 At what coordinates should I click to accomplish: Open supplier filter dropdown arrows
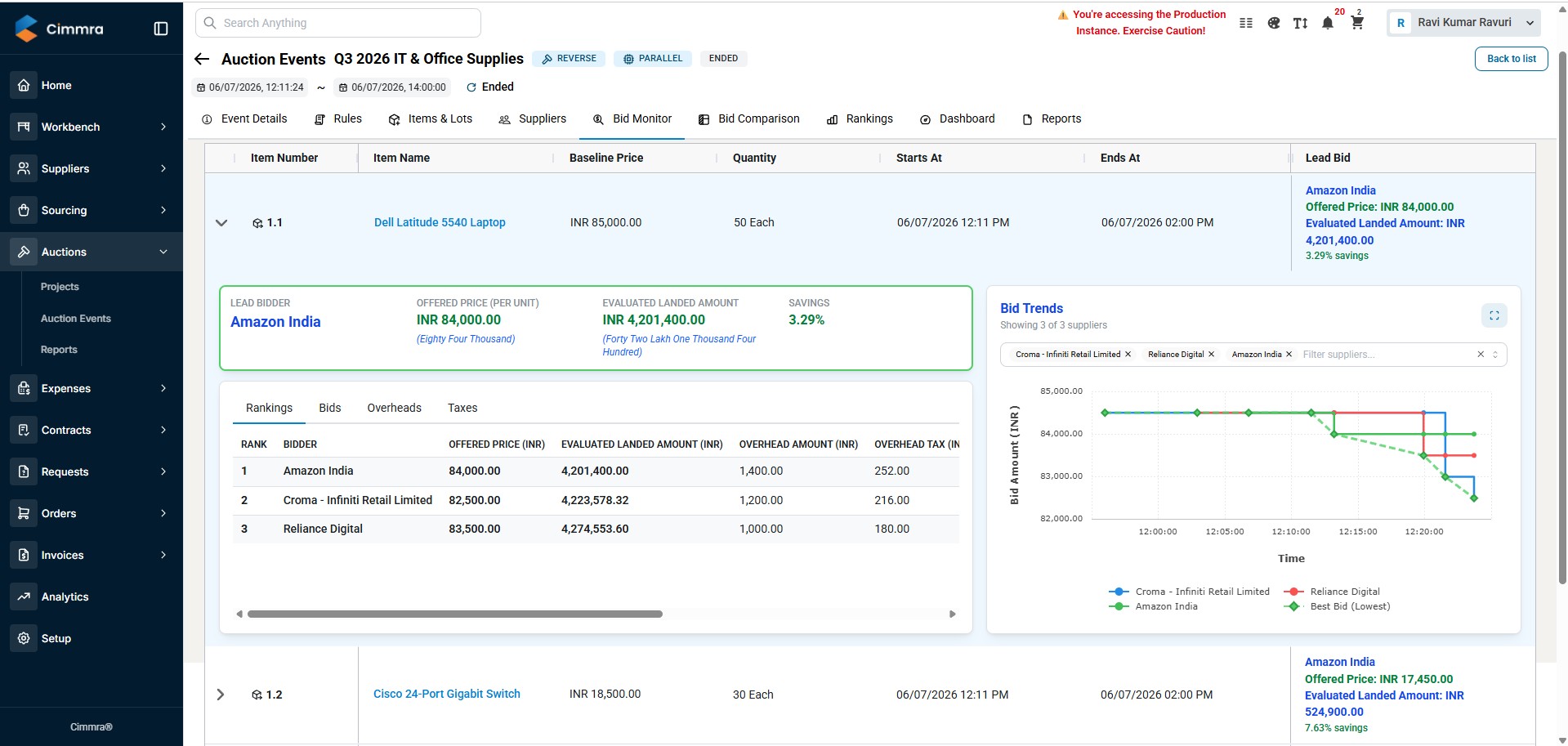pos(1495,355)
